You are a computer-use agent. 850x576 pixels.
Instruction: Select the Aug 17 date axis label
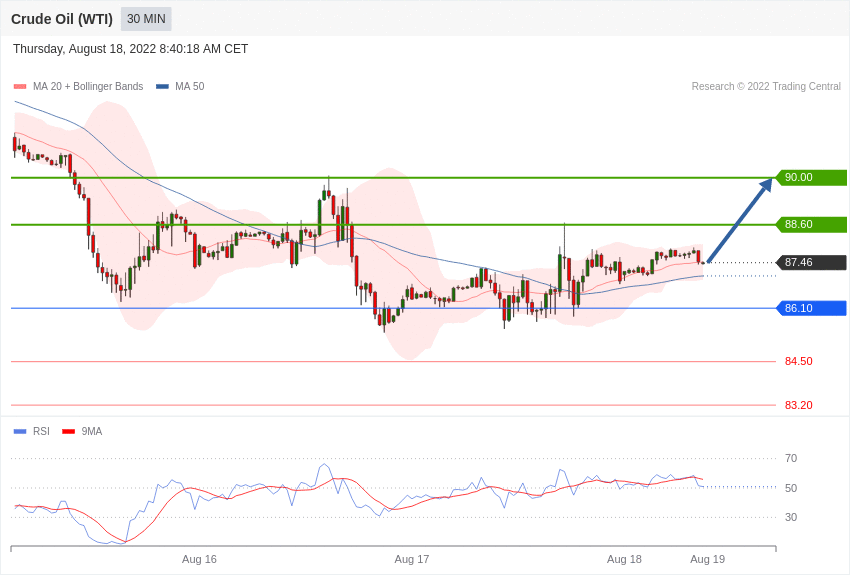[x=411, y=559]
